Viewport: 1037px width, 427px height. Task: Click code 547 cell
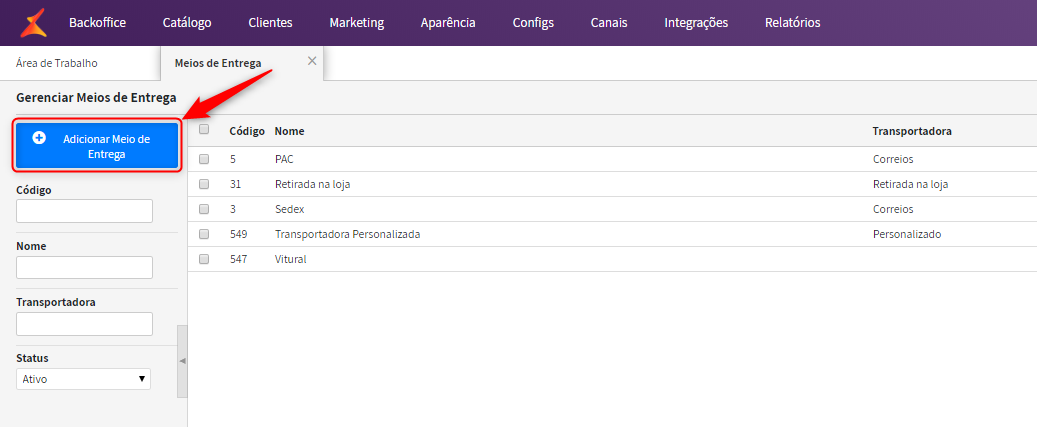click(238, 259)
